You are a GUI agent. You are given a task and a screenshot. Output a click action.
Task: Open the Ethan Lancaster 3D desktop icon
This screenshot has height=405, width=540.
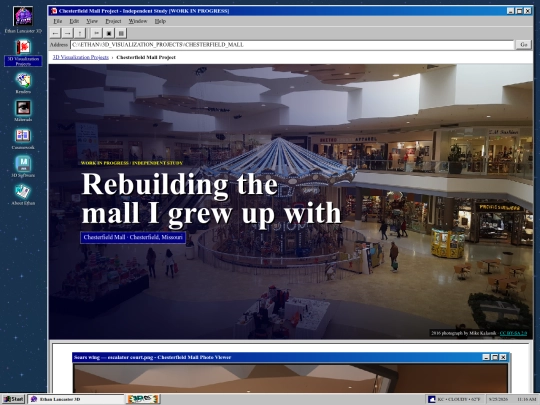tap(23, 20)
